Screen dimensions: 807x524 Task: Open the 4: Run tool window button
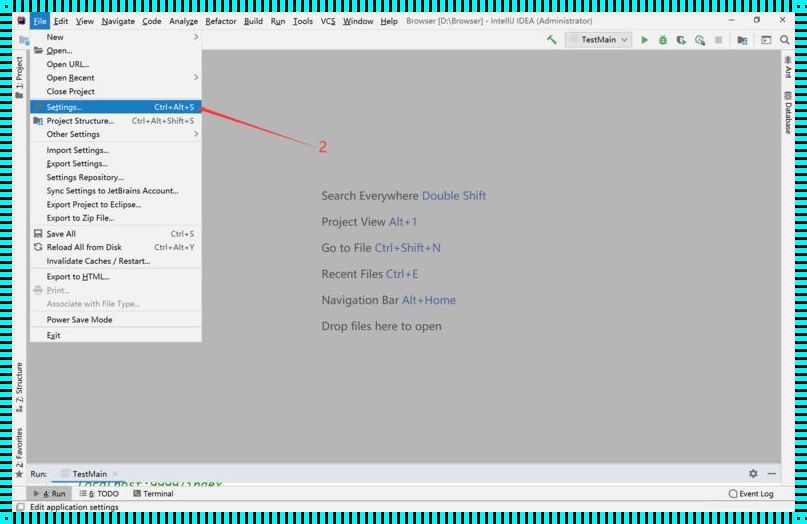tap(49, 494)
